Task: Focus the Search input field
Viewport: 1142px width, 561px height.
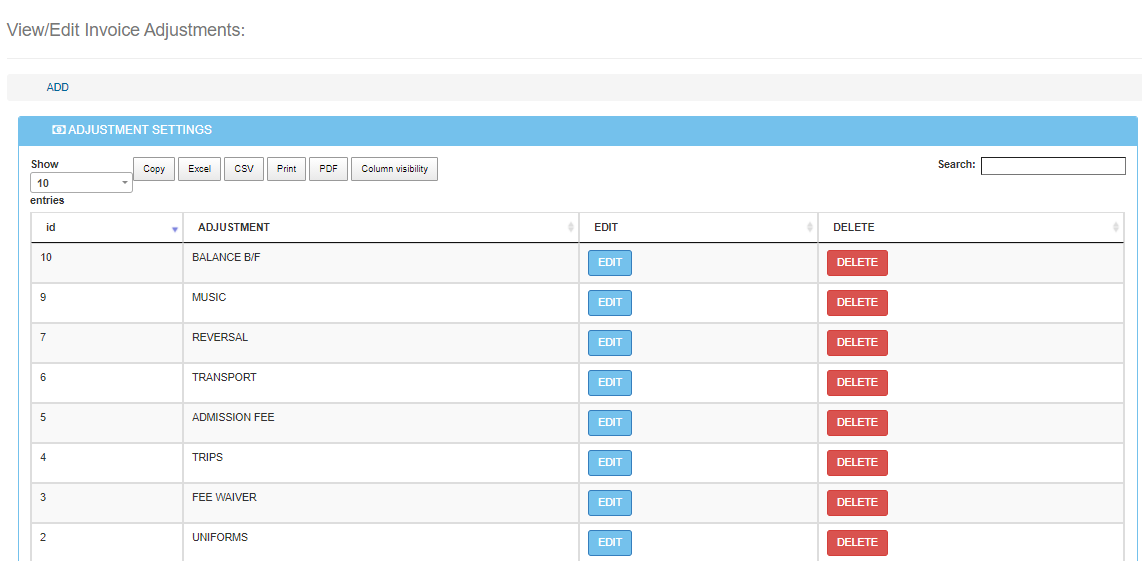Action: point(1052,166)
